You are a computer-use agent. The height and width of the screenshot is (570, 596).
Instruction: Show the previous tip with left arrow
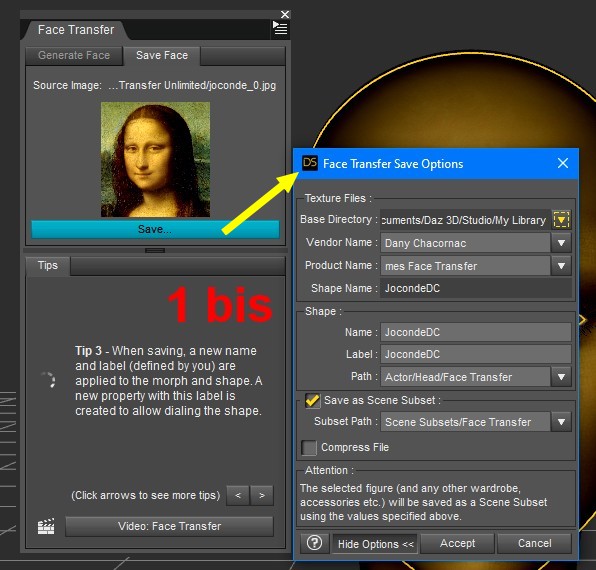coord(238,495)
